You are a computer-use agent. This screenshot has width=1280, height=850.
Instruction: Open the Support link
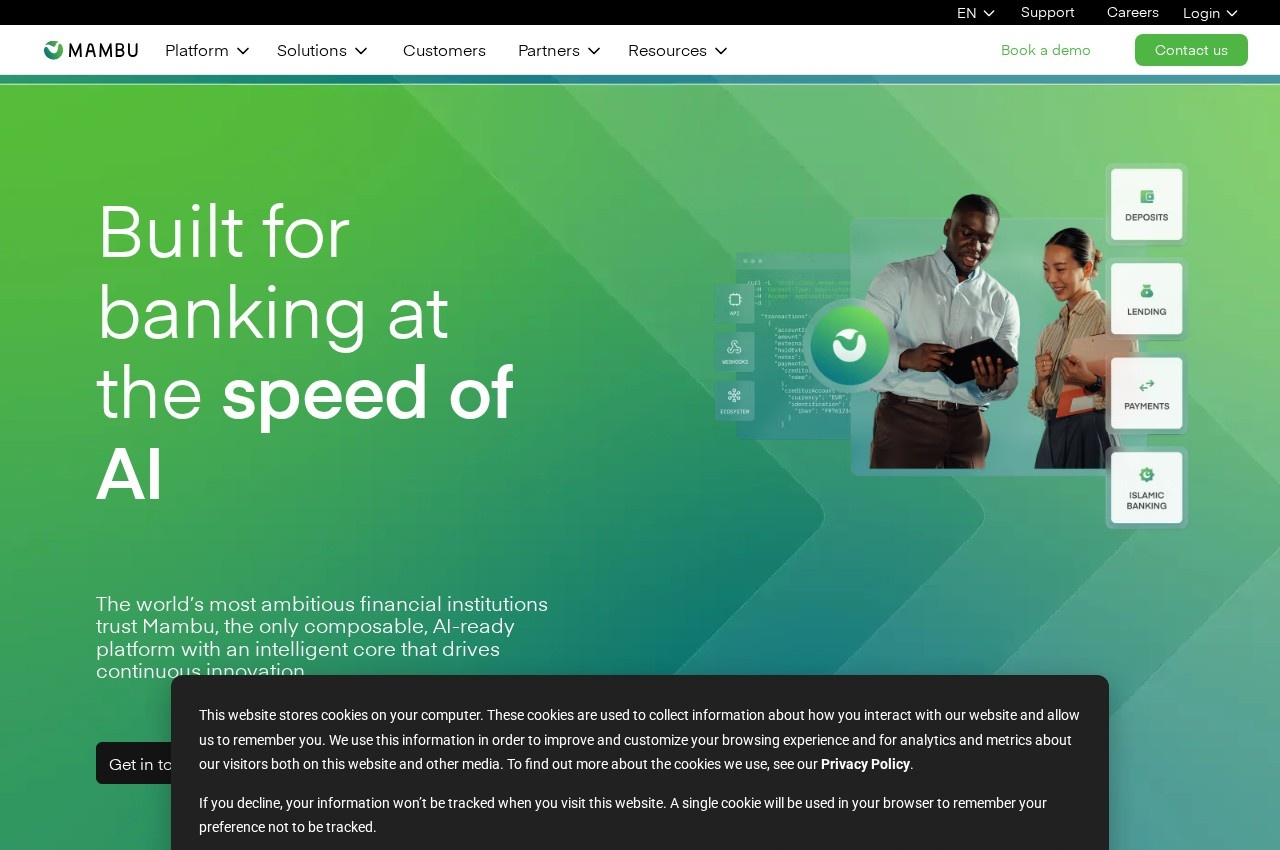pyautogui.click(x=1048, y=12)
